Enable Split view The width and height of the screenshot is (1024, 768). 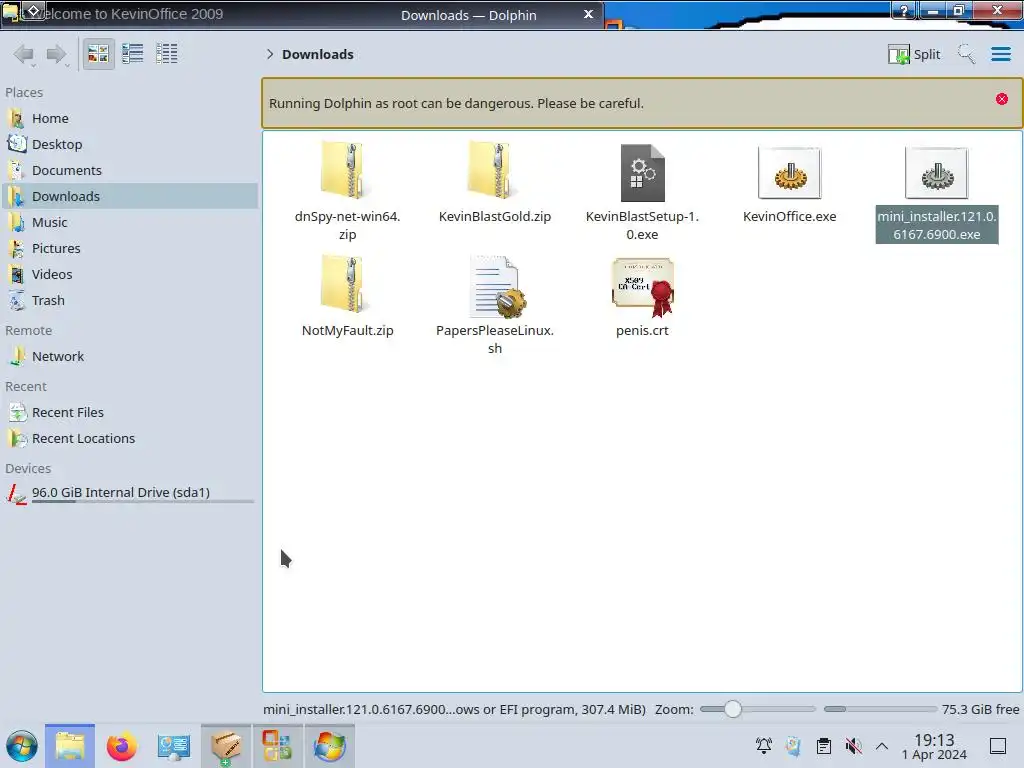click(x=914, y=54)
